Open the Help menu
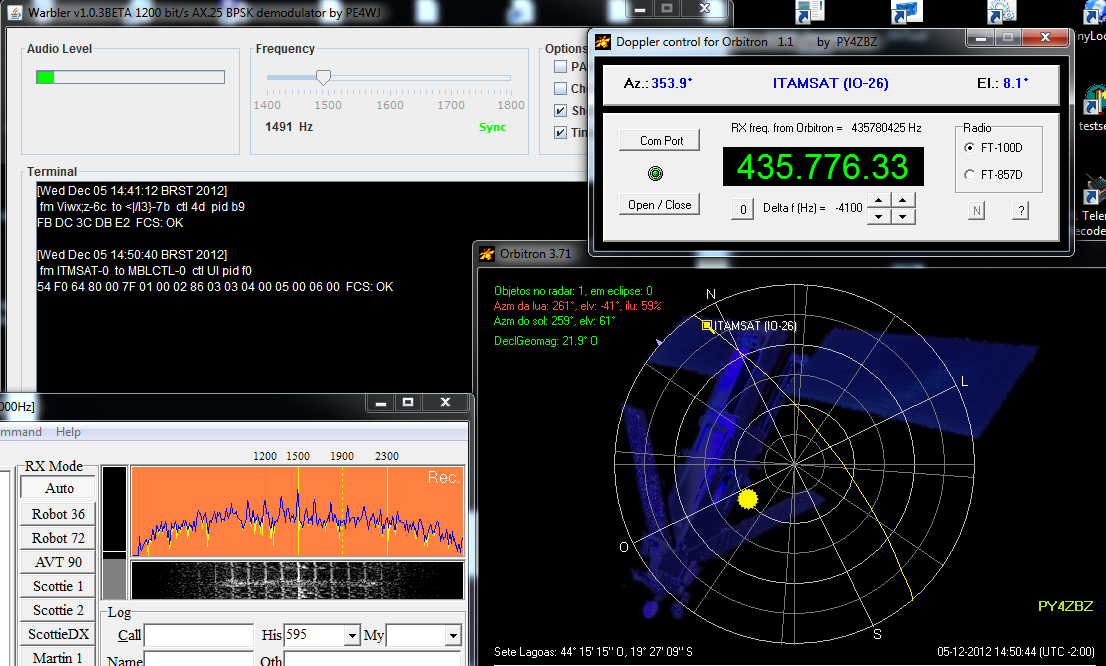1106x666 pixels. click(68, 432)
